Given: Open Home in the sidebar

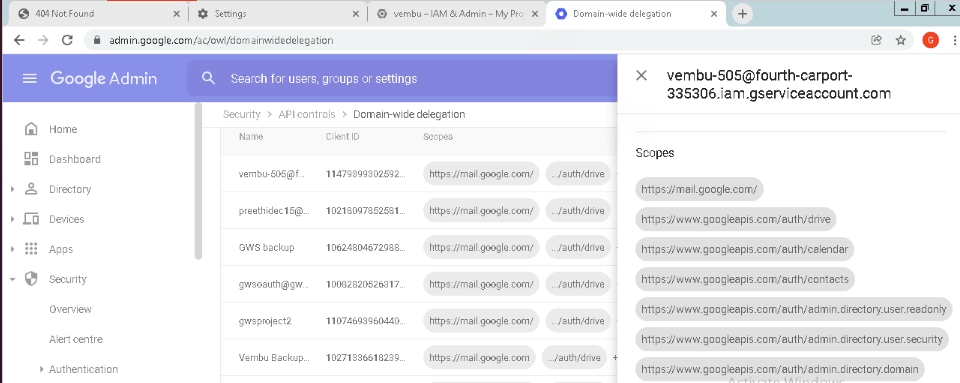Looking at the screenshot, I should coord(63,129).
